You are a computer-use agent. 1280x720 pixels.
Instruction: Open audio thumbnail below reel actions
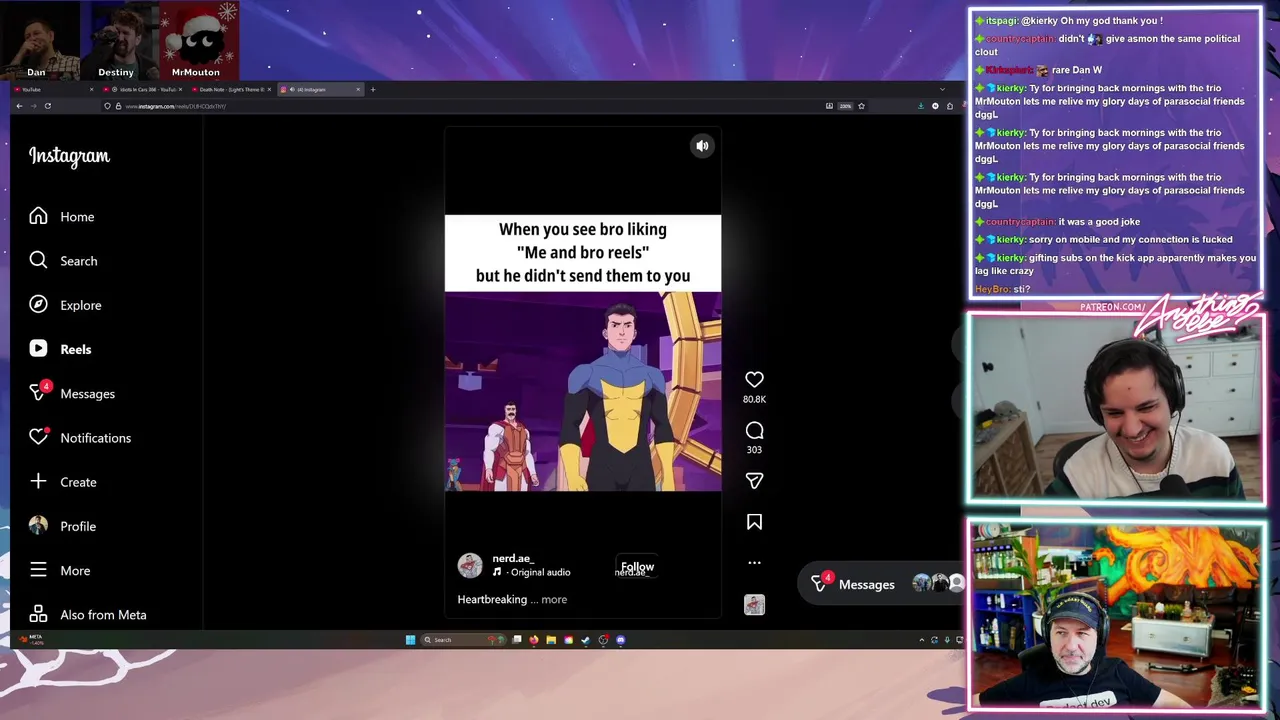click(754, 604)
